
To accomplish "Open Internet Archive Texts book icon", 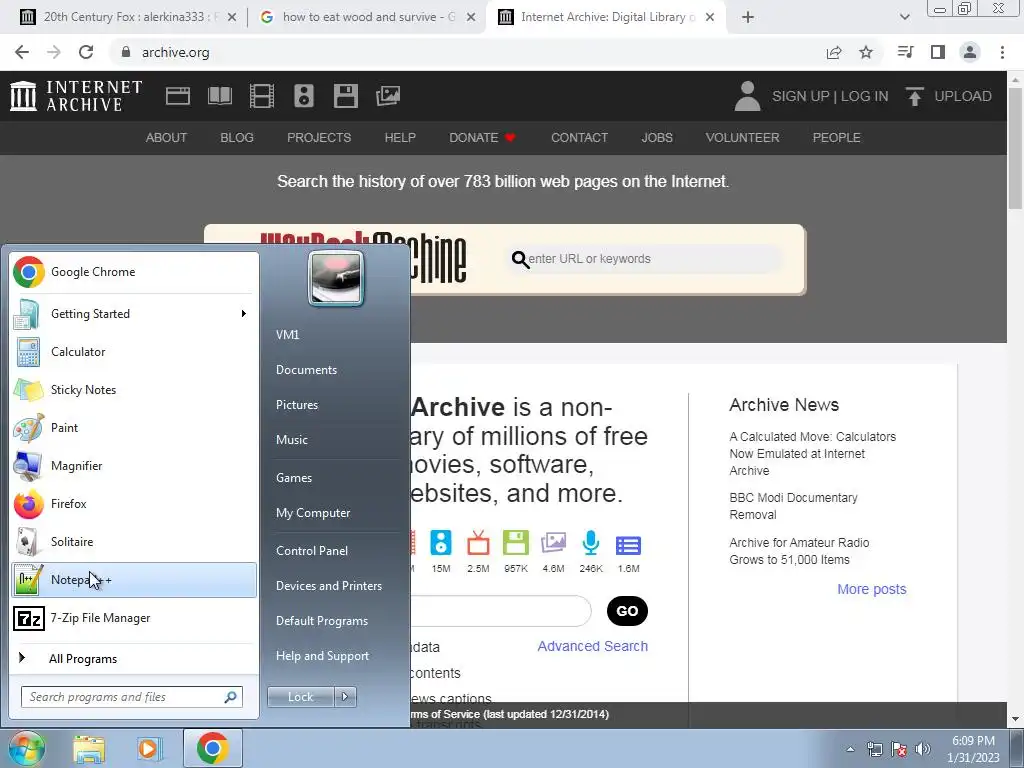I will [x=219, y=96].
